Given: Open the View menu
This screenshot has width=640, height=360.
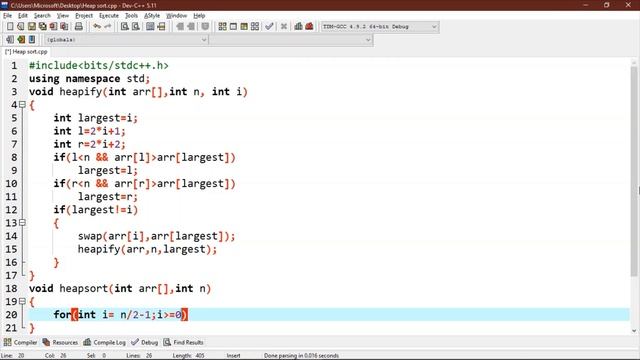Looking at the screenshot, I should click(x=62, y=16).
